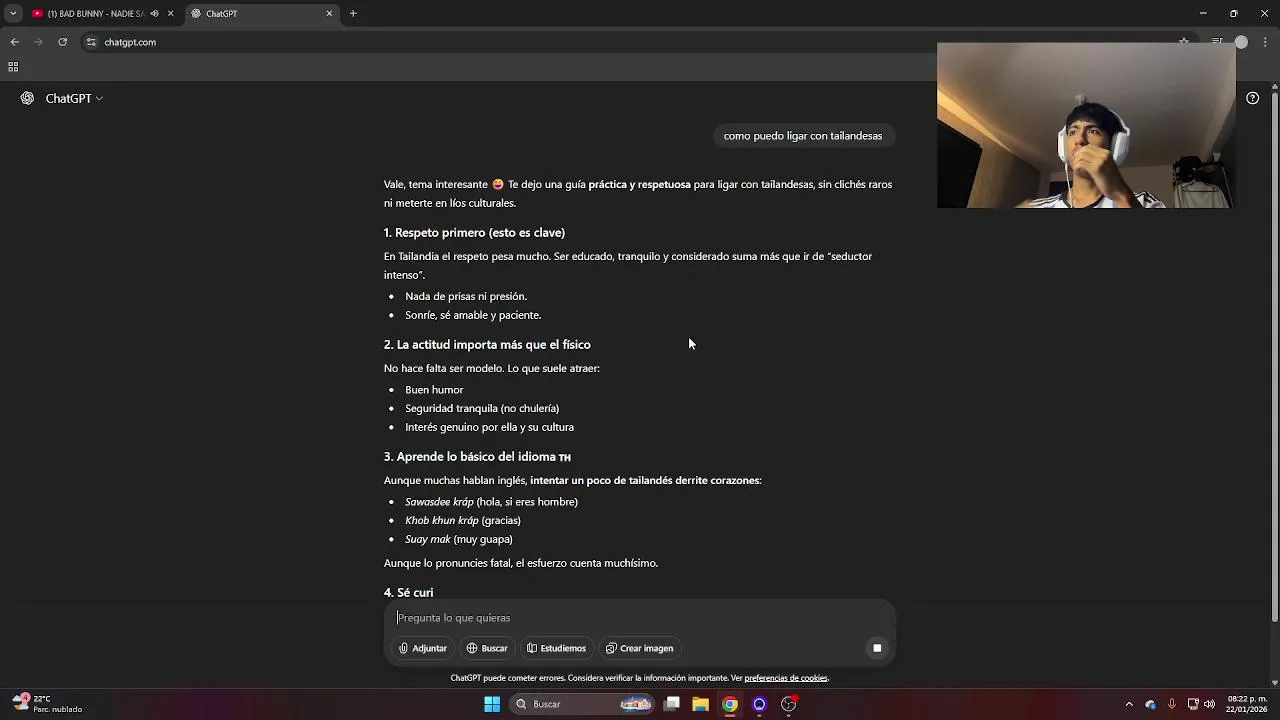The image size is (1280, 720).
Task: Click the bullet 'Buen humor'
Action: coord(434,390)
